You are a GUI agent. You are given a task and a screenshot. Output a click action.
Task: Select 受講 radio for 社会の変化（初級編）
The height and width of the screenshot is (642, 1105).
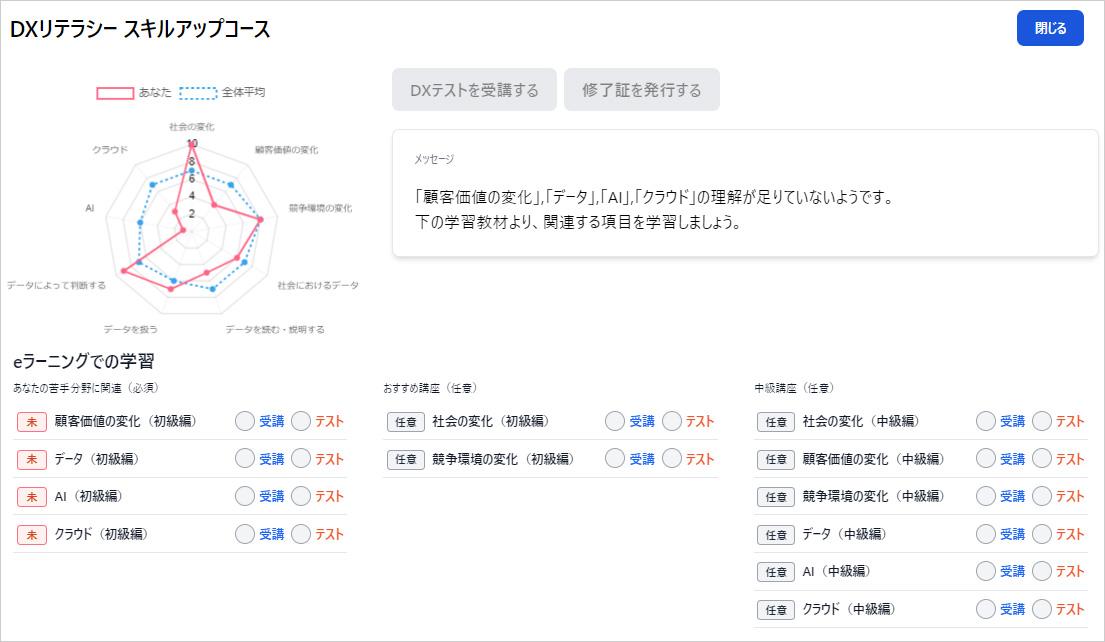tap(613, 421)
